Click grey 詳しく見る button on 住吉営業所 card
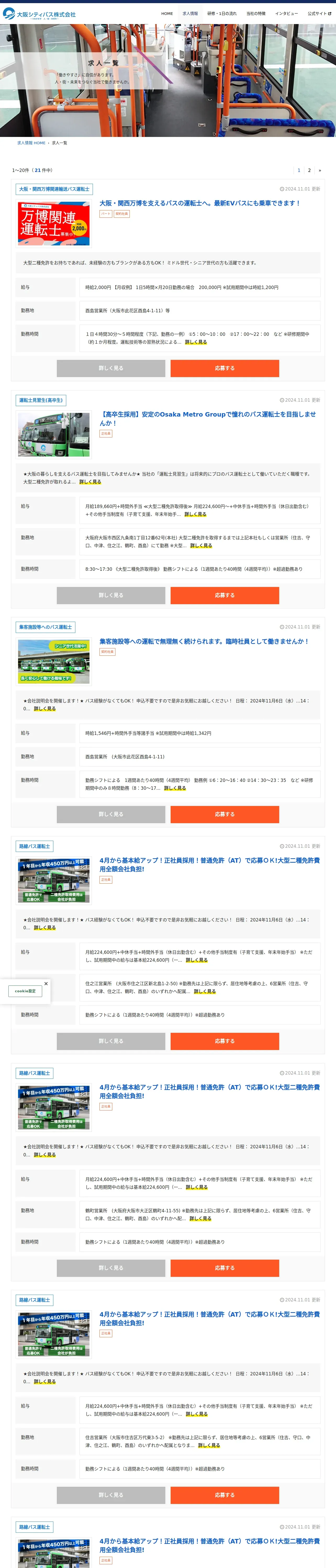 [x=111, y=1495]
